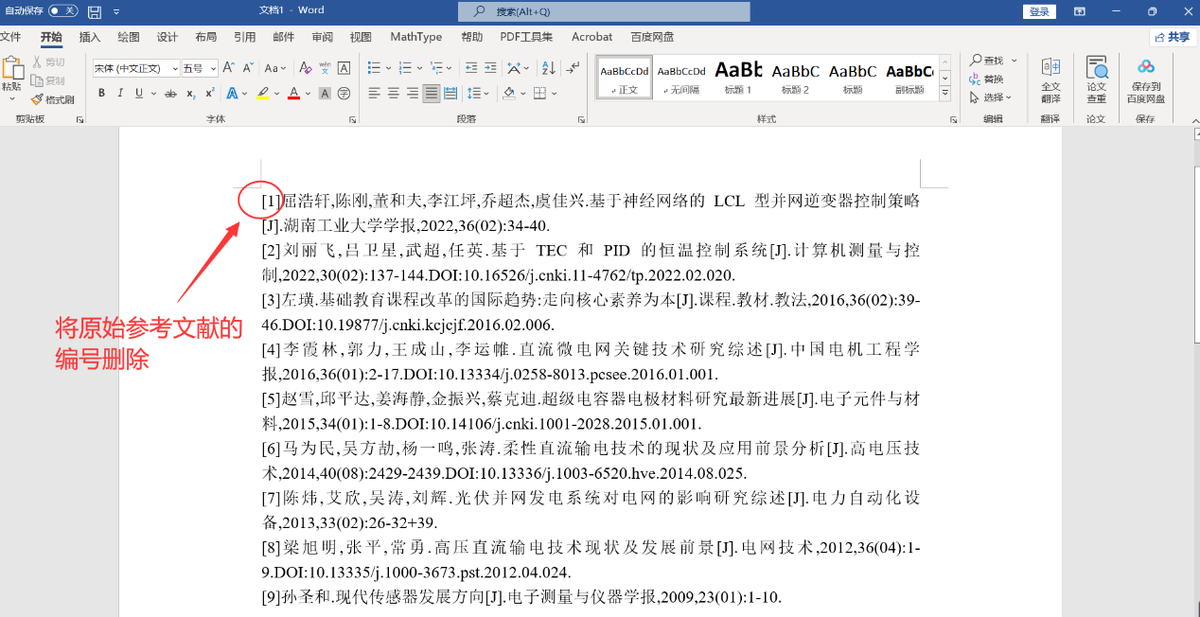Select the justify alignment icon
Viewport: 1200px width, 617px height.
pos(431,93)
